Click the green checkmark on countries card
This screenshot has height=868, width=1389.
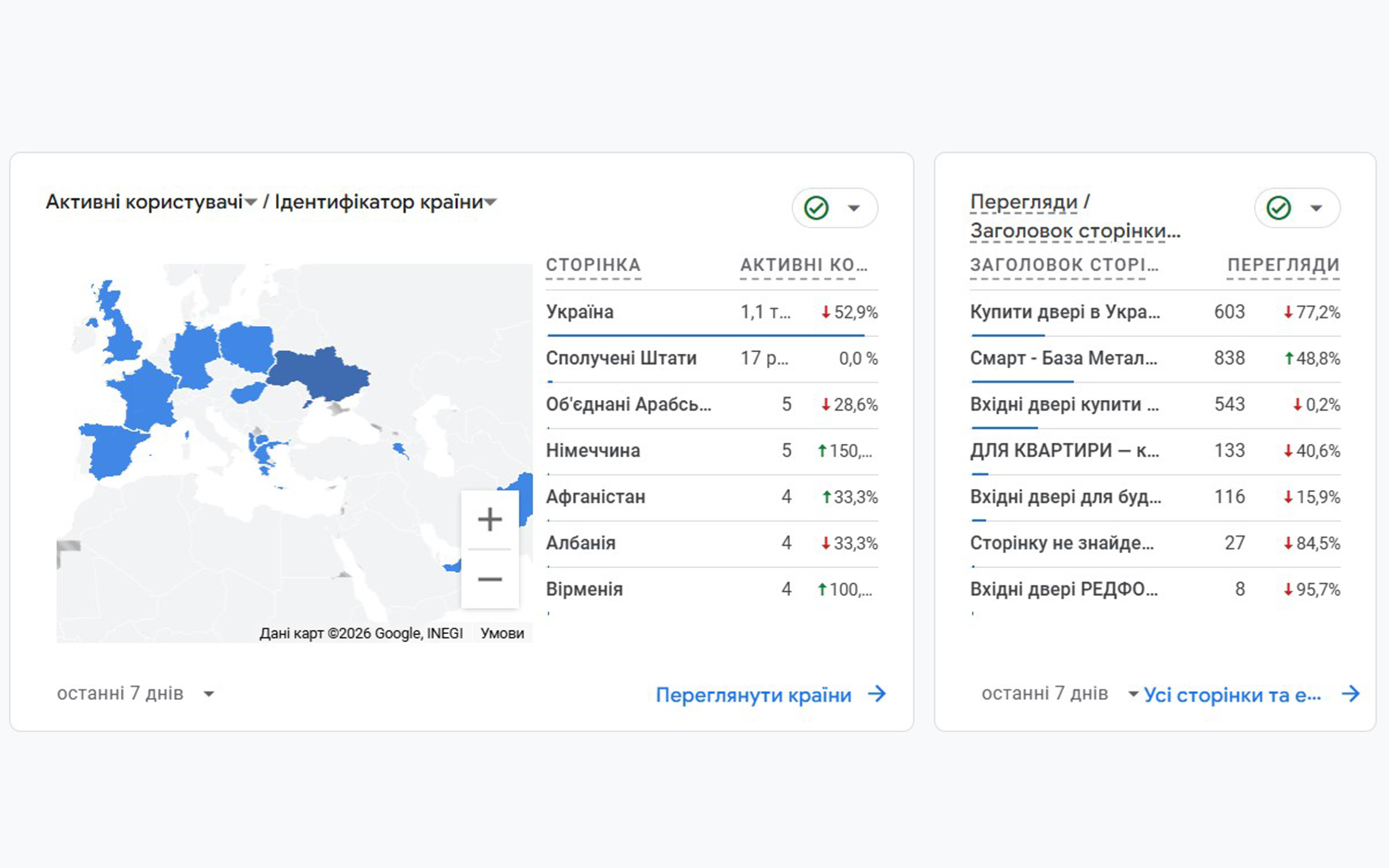tap(816, 208)
